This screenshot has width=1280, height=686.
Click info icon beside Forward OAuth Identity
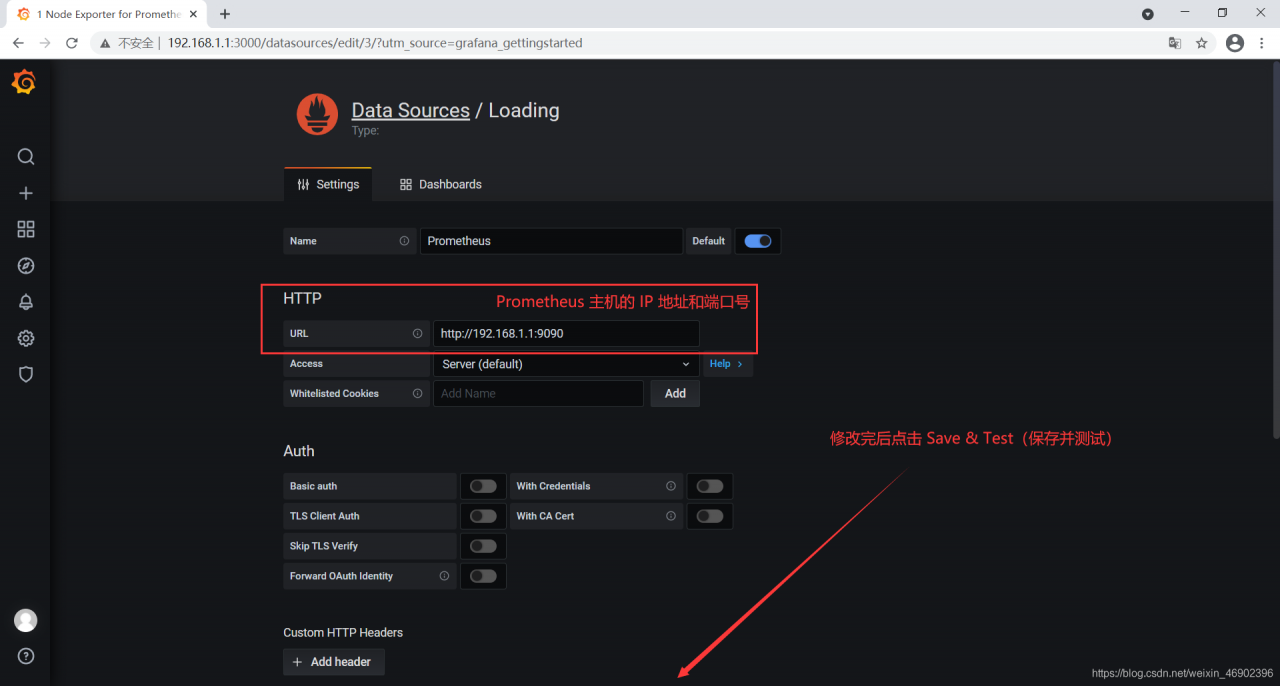[x=444, y=576]
